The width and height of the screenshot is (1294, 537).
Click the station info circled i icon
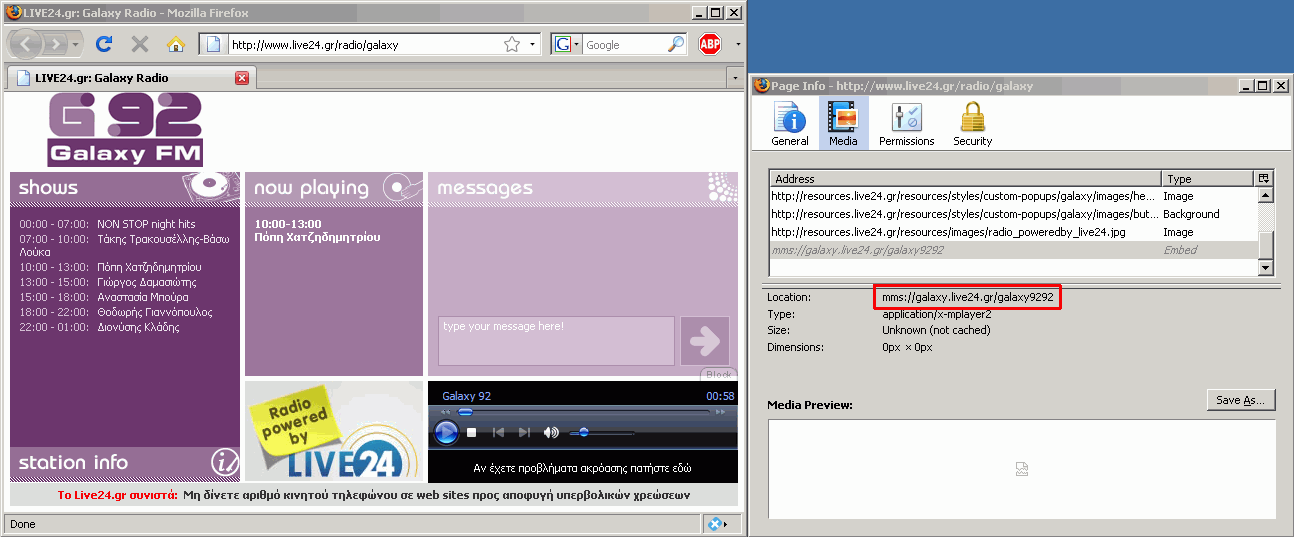(x=225, y=462)
